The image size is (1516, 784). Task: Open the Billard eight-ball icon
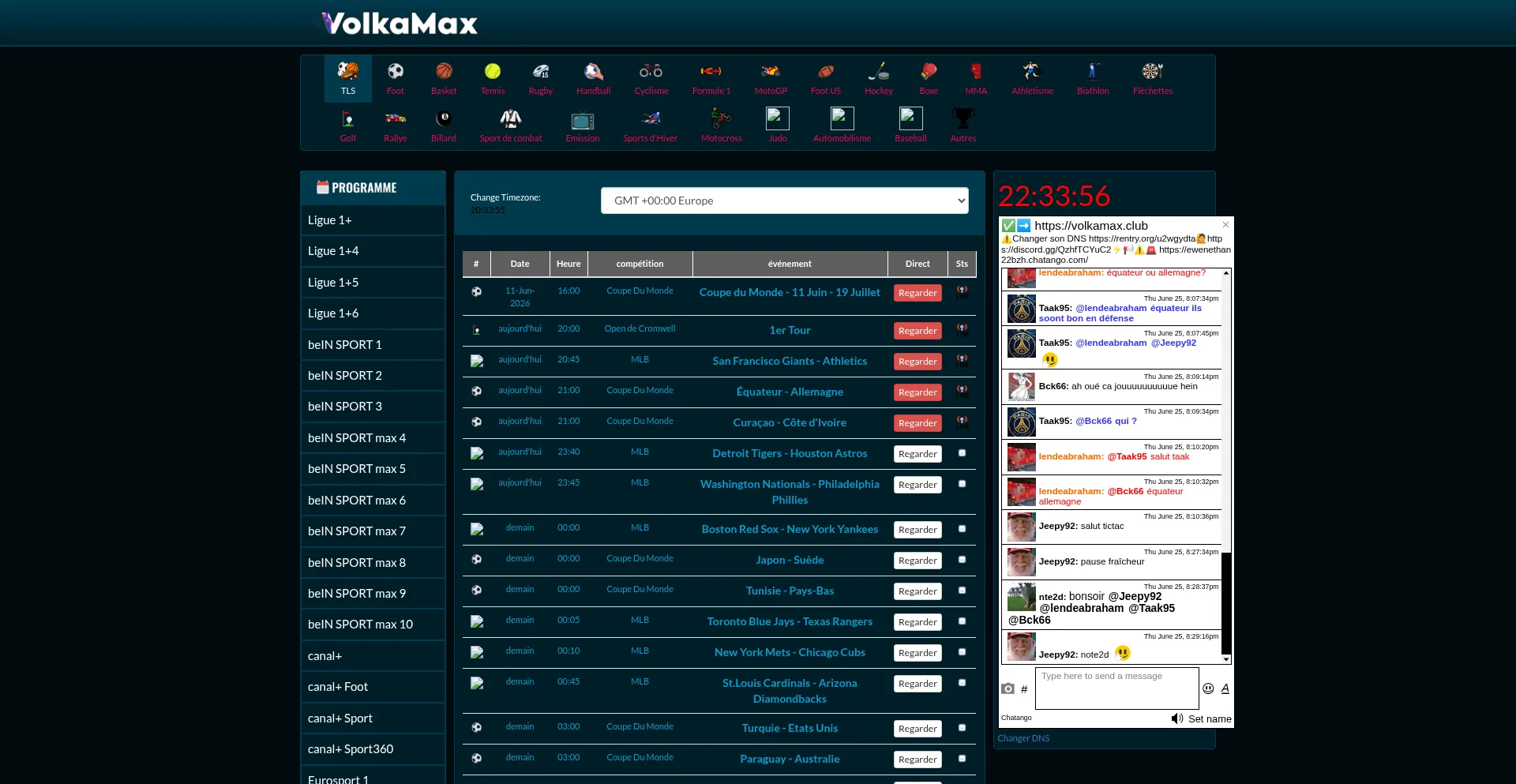click(x=444, y=119)
